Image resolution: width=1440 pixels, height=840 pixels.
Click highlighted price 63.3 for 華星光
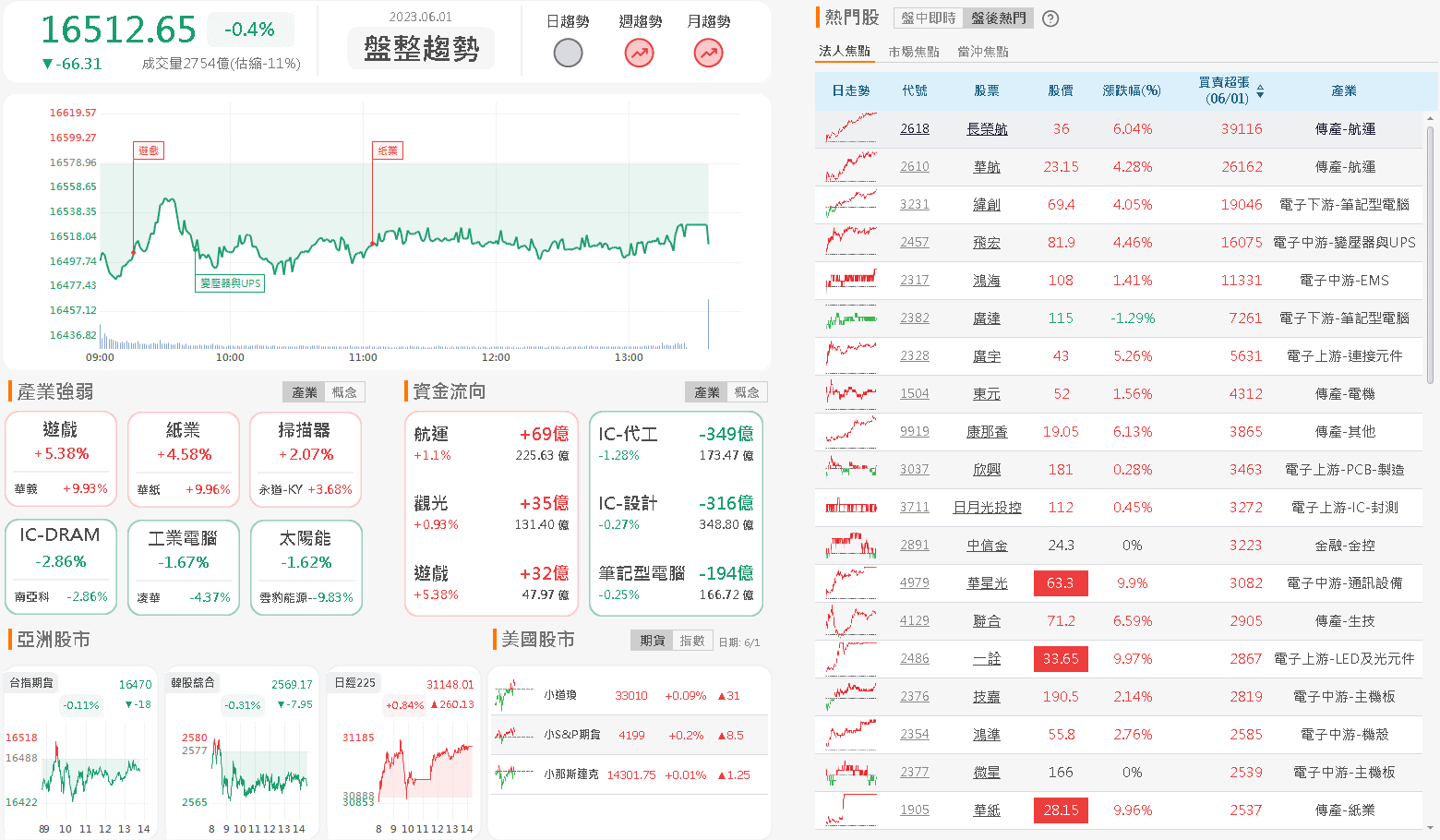click(x=1061, y=583)
